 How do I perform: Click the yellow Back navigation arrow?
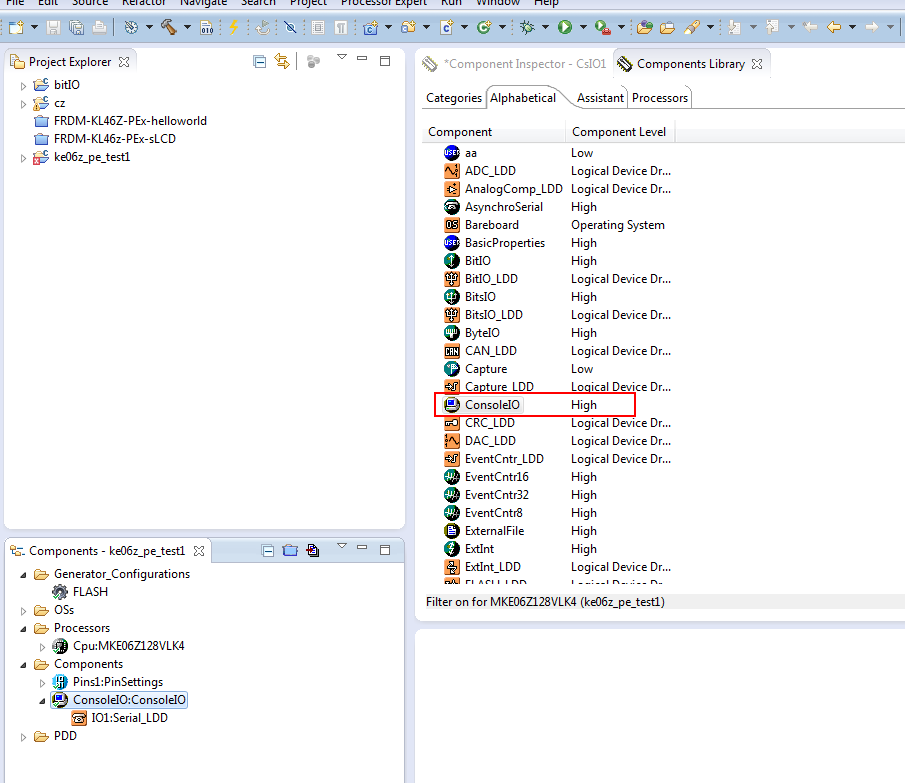[x=833, y=27]
